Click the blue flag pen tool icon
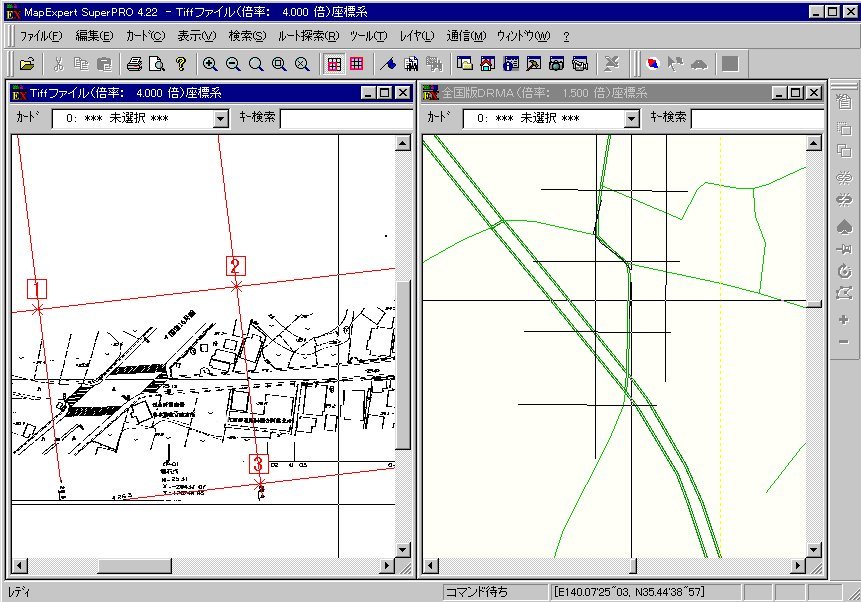The height and width of the screenshot is (602, 861). [x=388, y=64]
